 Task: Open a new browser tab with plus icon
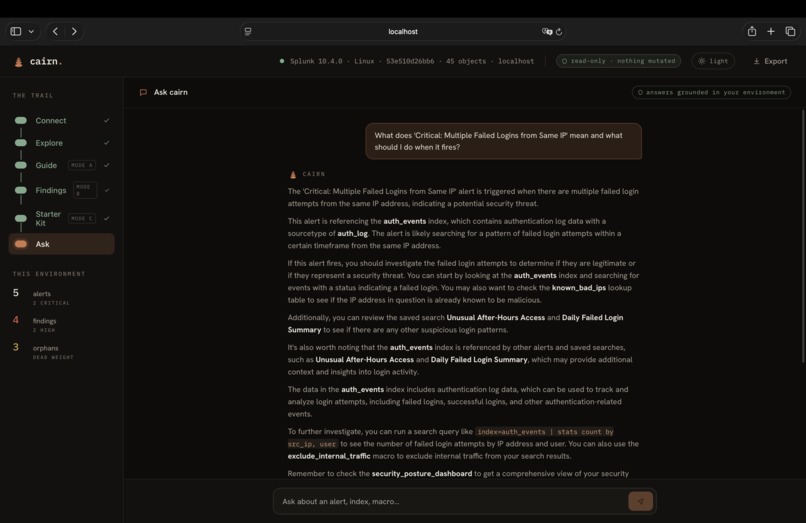coord(771,31)
